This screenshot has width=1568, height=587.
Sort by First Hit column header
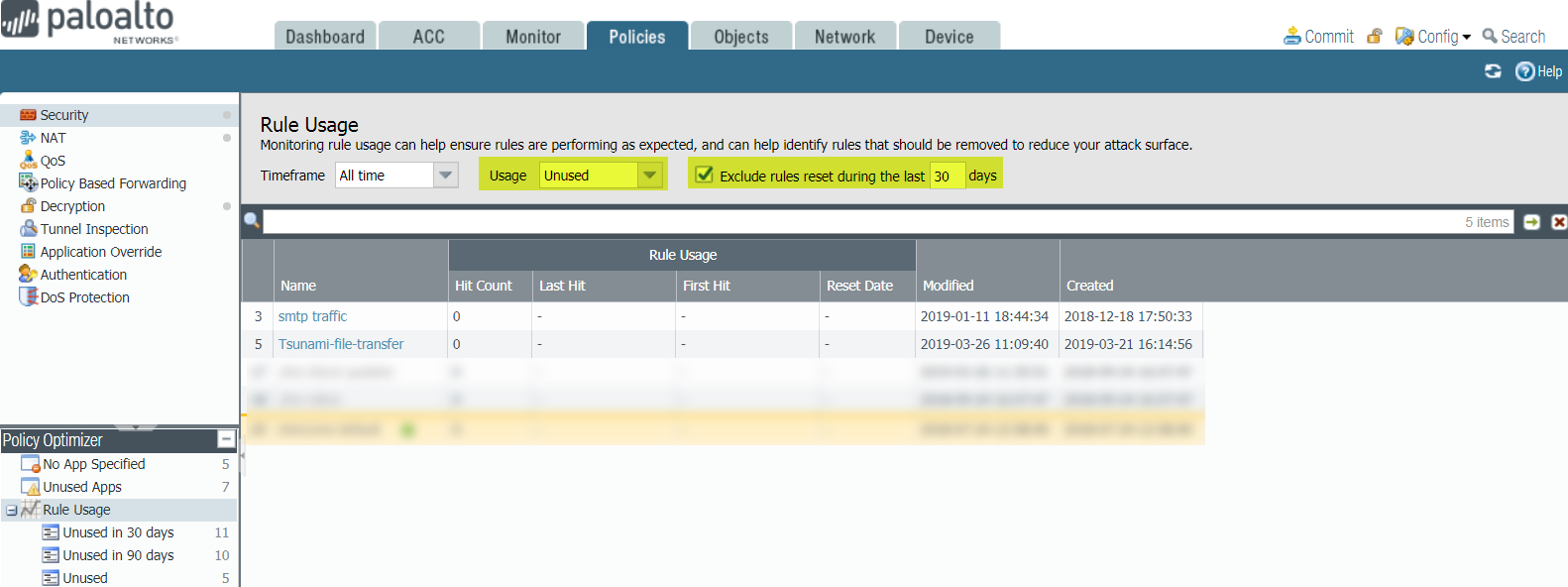748,286
